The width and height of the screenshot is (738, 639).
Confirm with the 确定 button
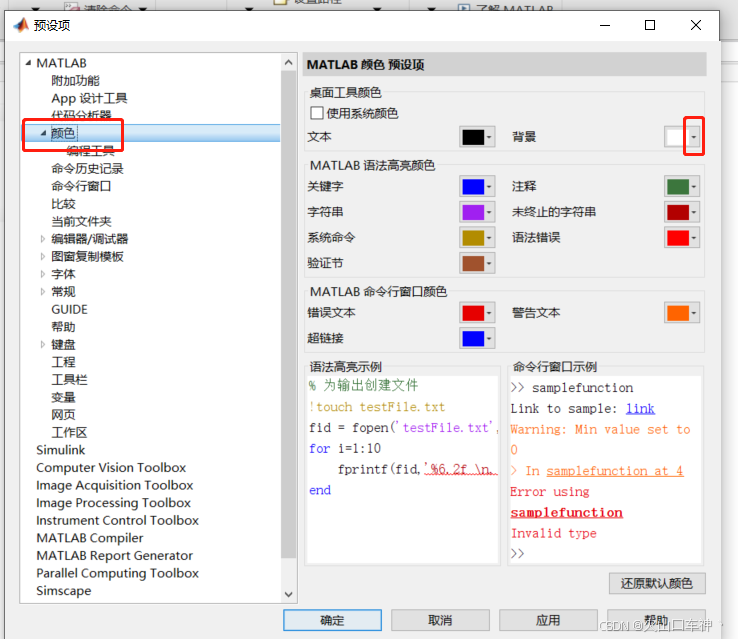tap(332, 620)
